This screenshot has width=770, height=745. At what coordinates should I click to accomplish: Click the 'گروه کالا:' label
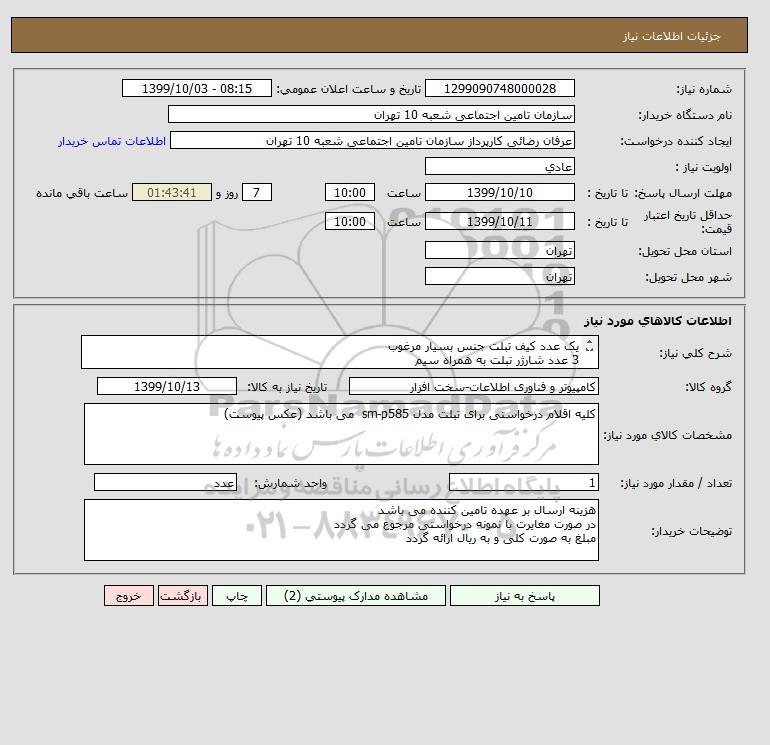(x=708, y=387)
